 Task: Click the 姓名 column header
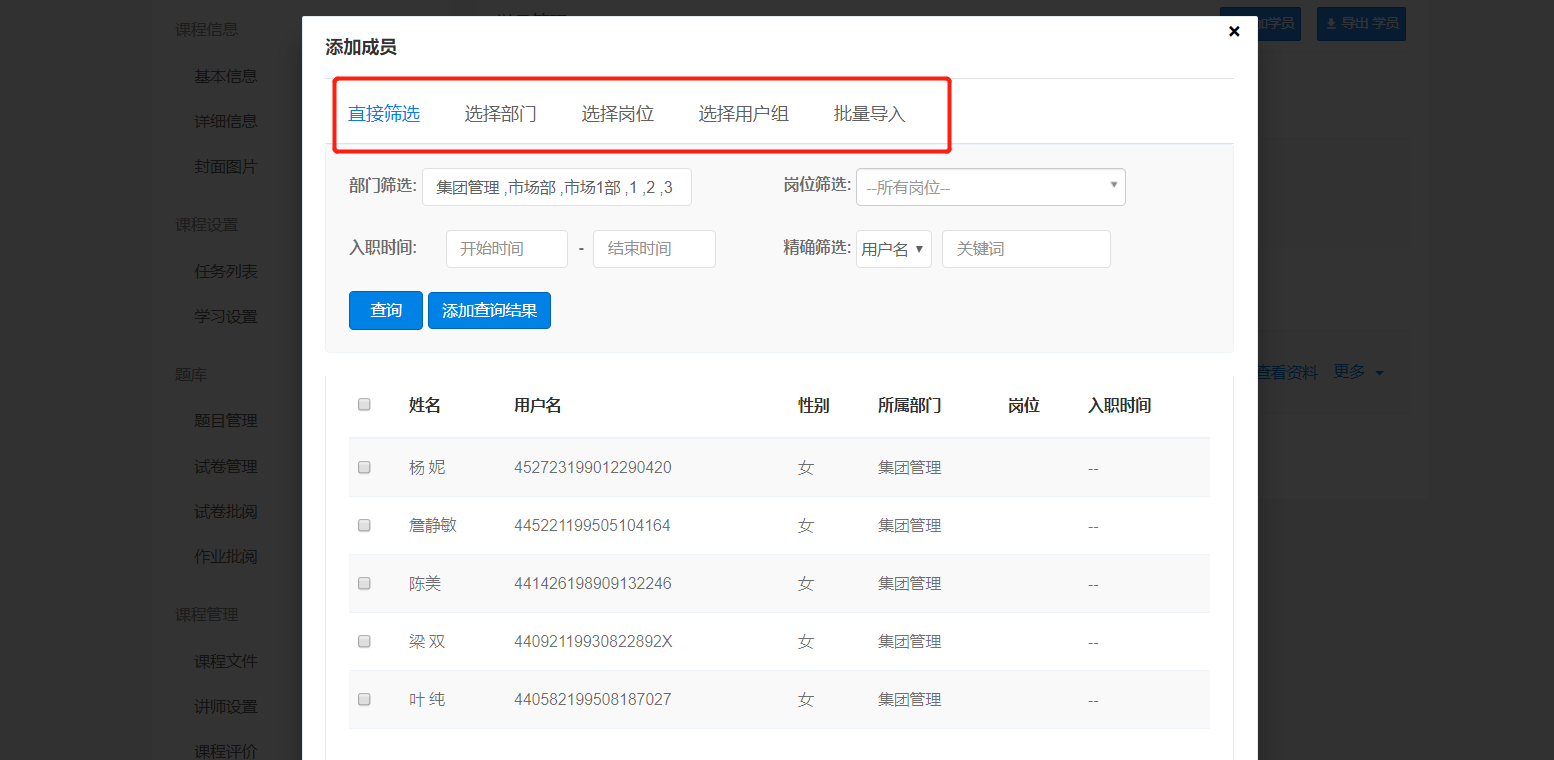[425, 405]
